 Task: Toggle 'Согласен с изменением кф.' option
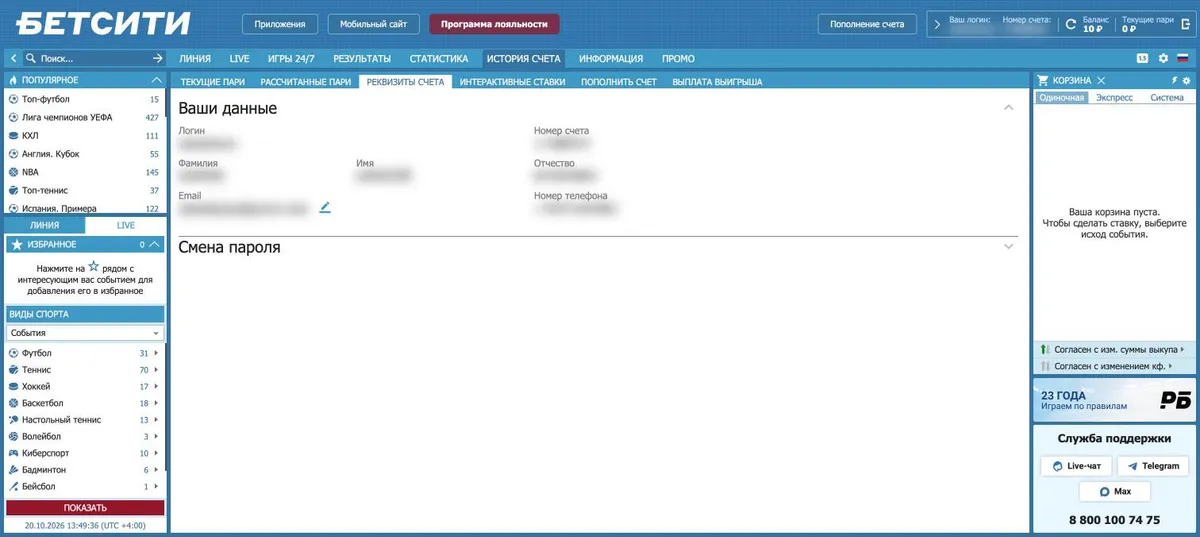(1112, 367)
